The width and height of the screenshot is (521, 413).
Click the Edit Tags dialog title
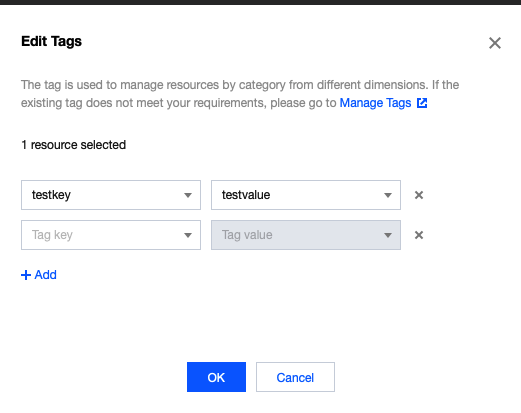pos(51,42)
